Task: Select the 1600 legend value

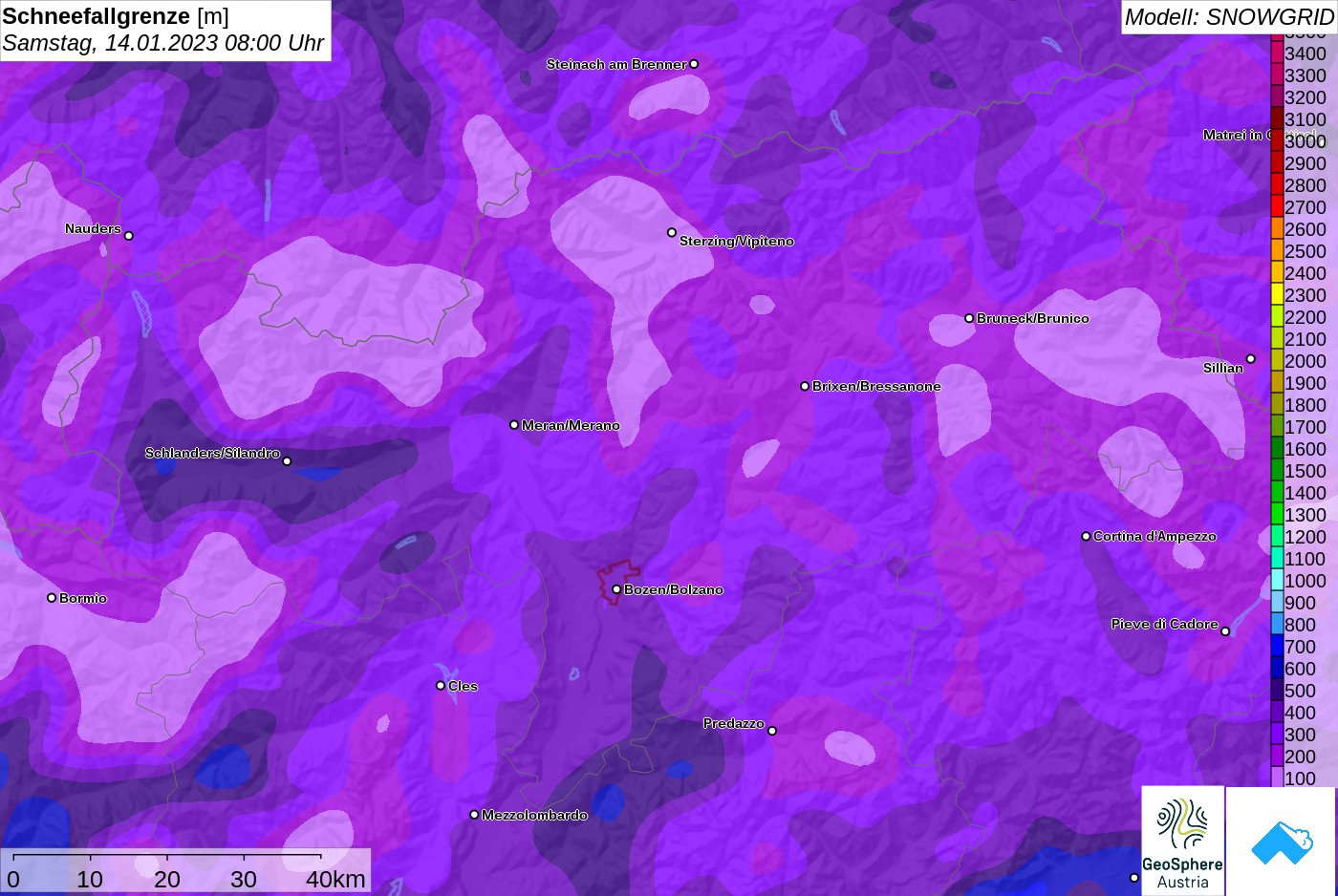Action: [x=1306, y=449]
